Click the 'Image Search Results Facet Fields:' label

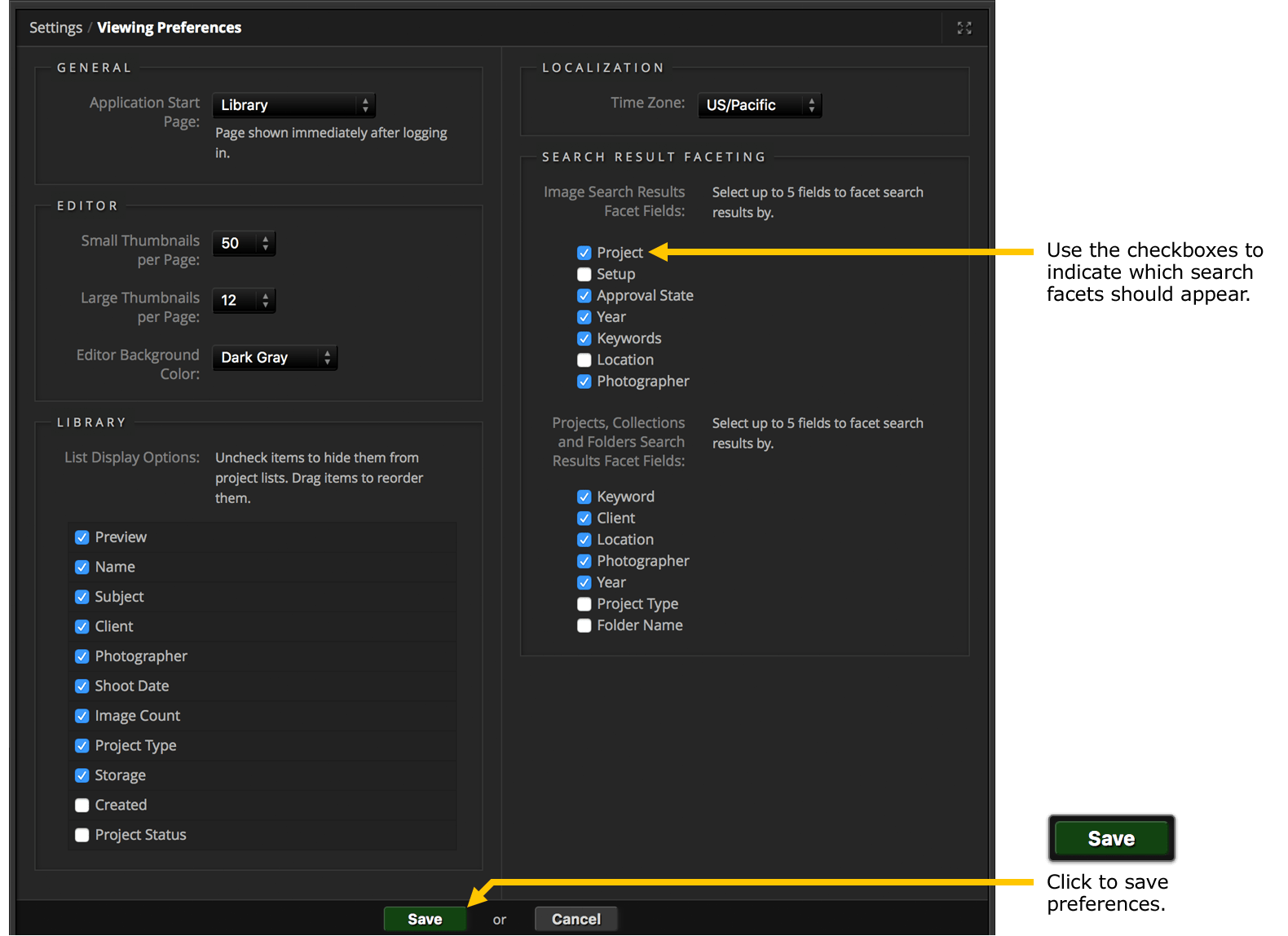click(x=615, y=201)
